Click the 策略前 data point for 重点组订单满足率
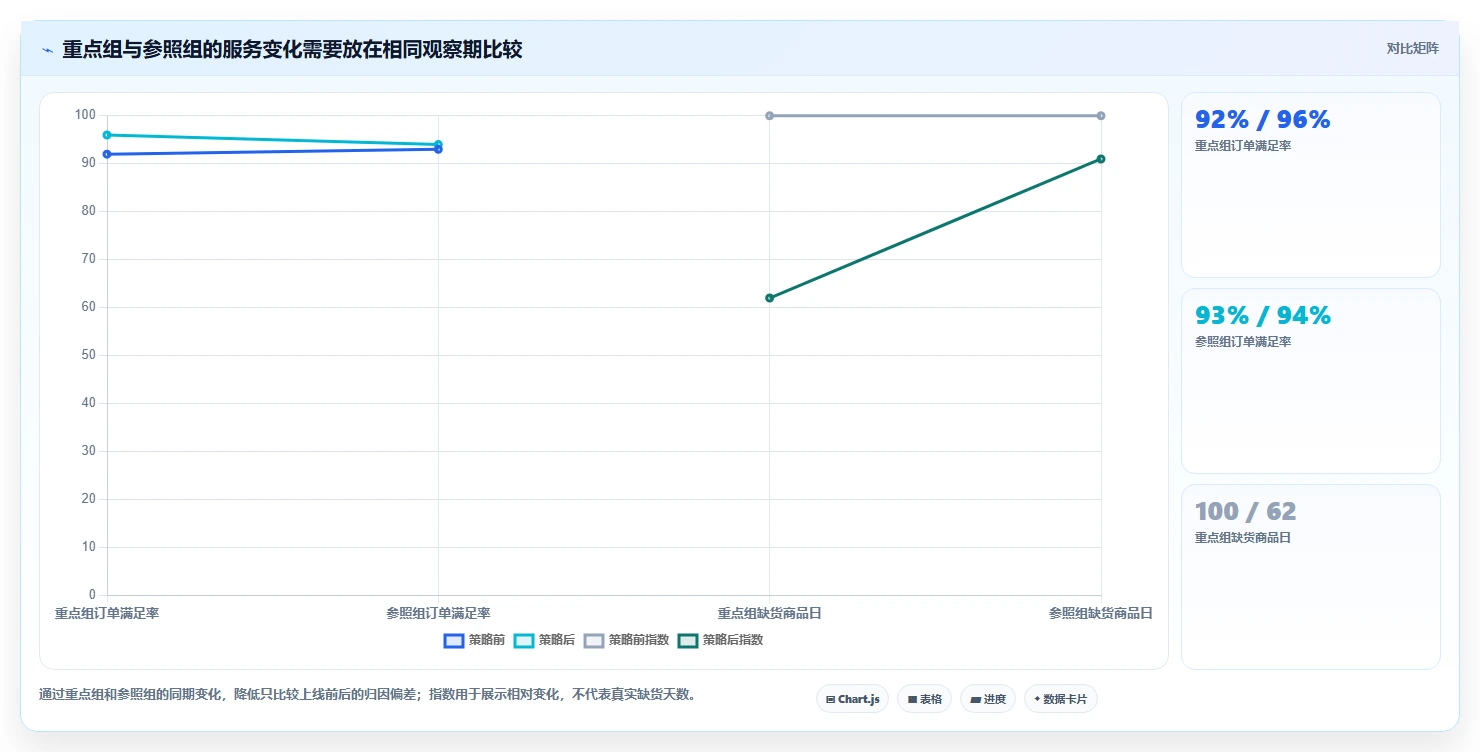This screenshot has height=752, width=1480. (107, 154)
